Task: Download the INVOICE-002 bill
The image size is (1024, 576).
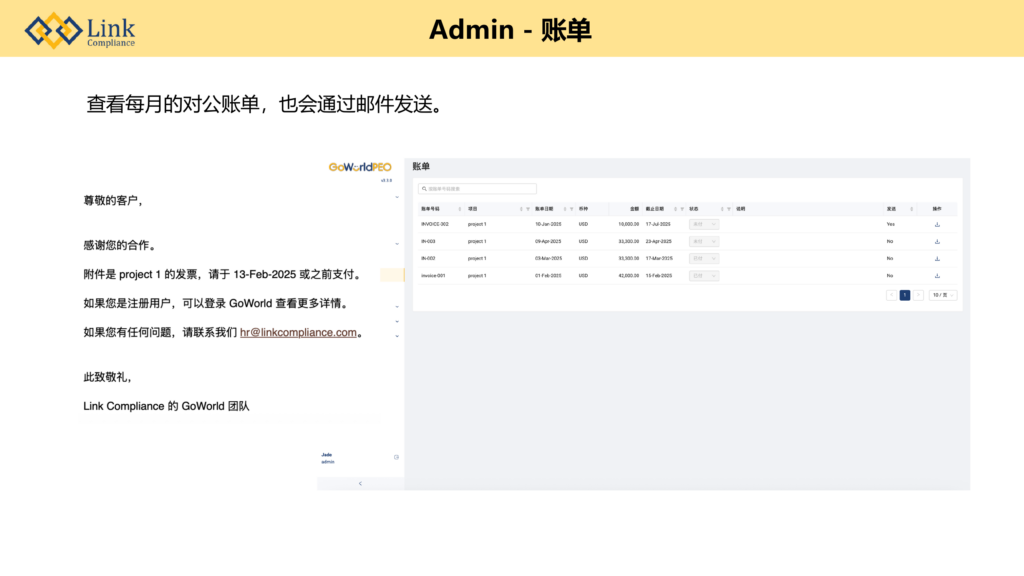Action: 937,224
